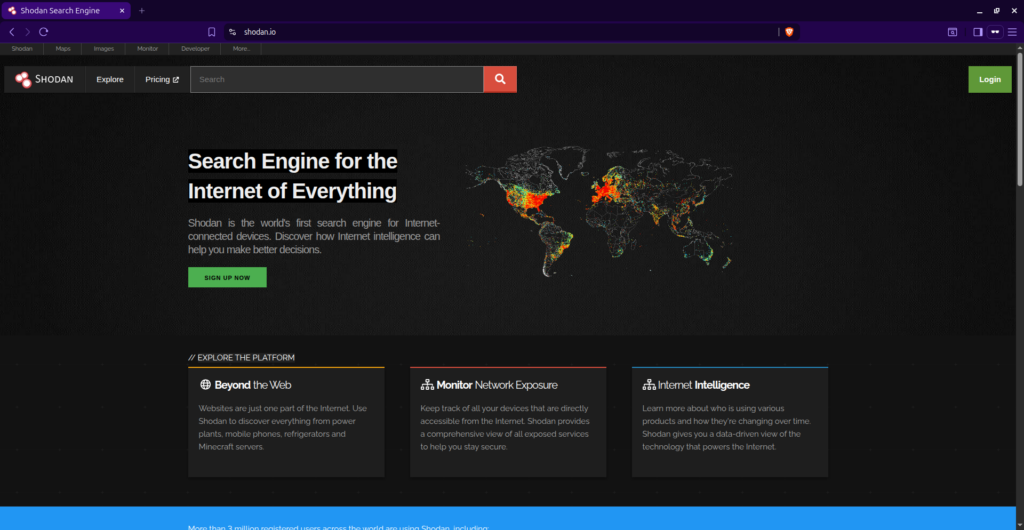Click the site settings icon beside shodan.io
The width and height of the screenshot is (1024, 530).
pos(232,32)
